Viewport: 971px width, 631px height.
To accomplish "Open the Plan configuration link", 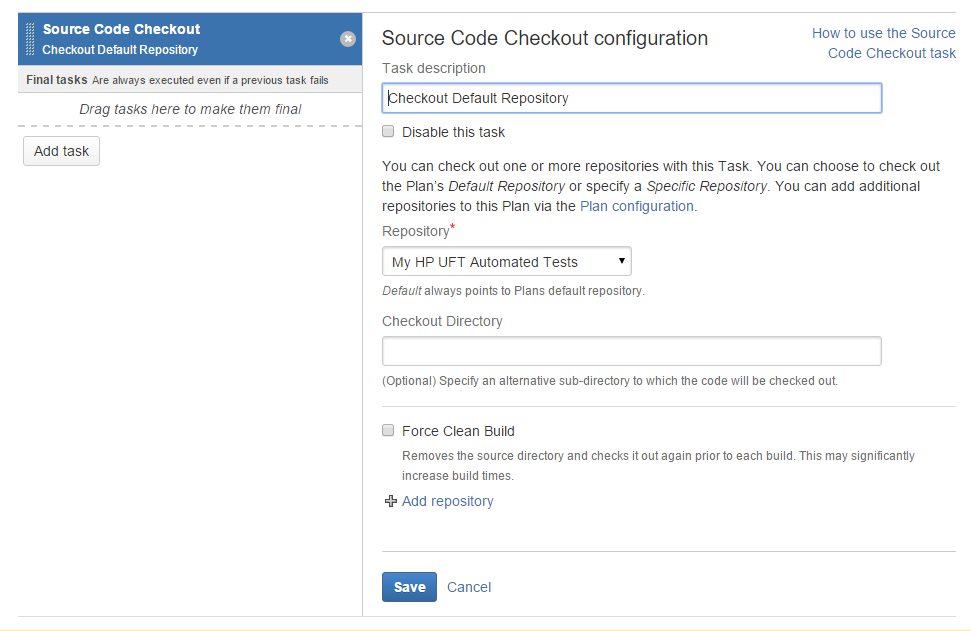I will pyautogui.click(x=638, y=206).
